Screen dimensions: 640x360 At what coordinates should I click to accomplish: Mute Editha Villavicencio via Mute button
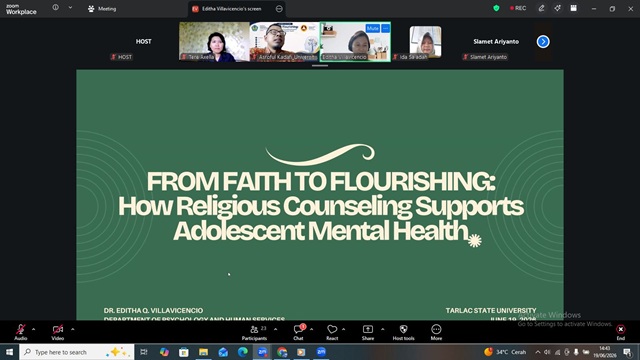point(373,28)
